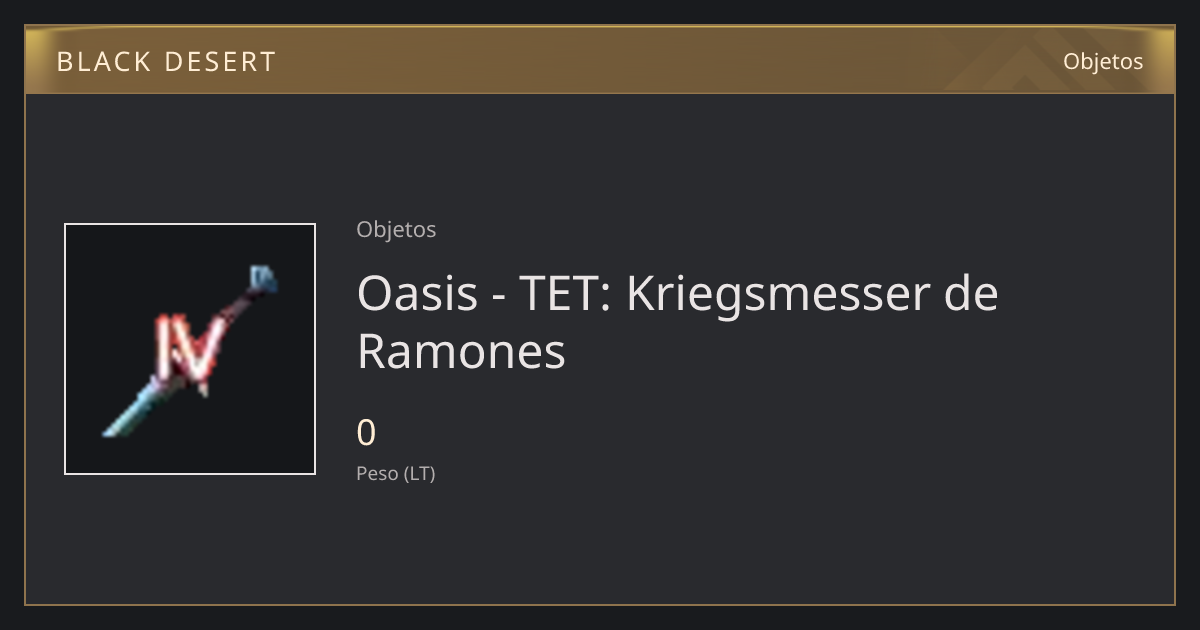Open Objetos link in the header

point(1103,61)
